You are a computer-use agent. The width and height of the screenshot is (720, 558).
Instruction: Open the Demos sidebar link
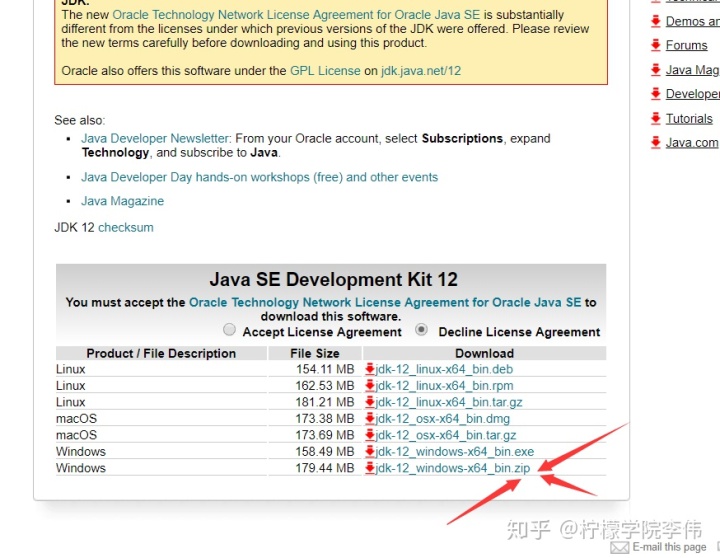tap(692, 21)
